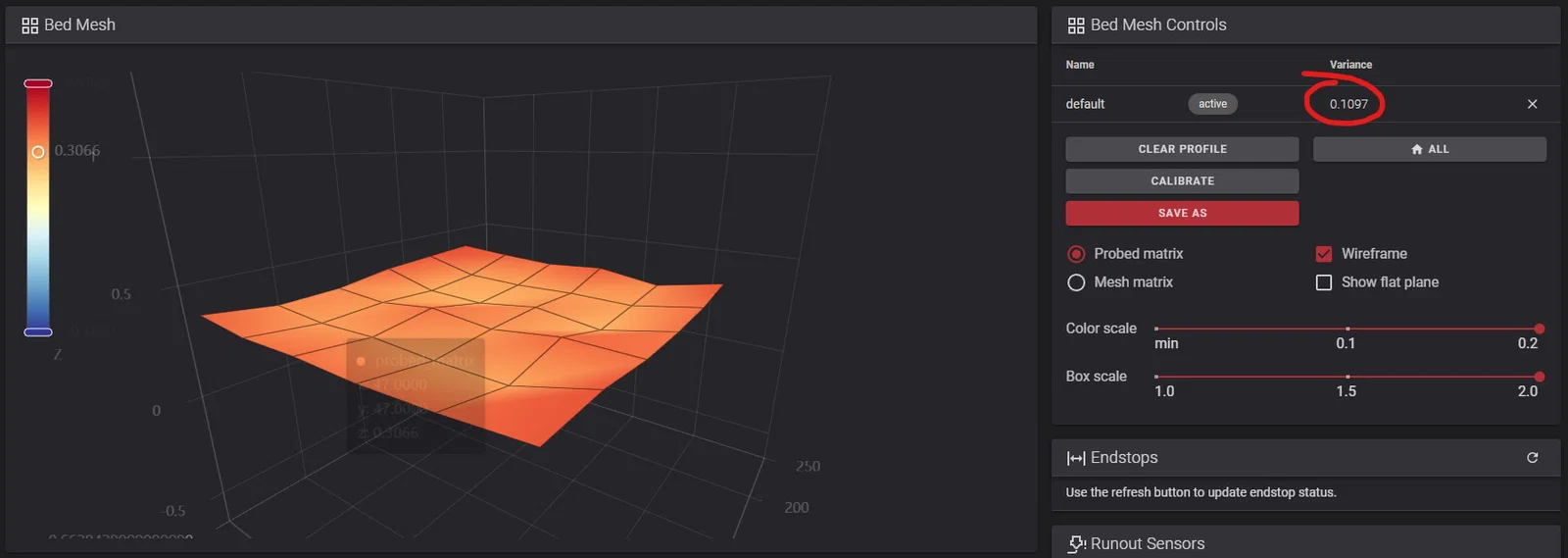This screenshot has width=1568, height=558.
Task: Set Color scale slider to 0.1
Action: (x=1347, y=329)
